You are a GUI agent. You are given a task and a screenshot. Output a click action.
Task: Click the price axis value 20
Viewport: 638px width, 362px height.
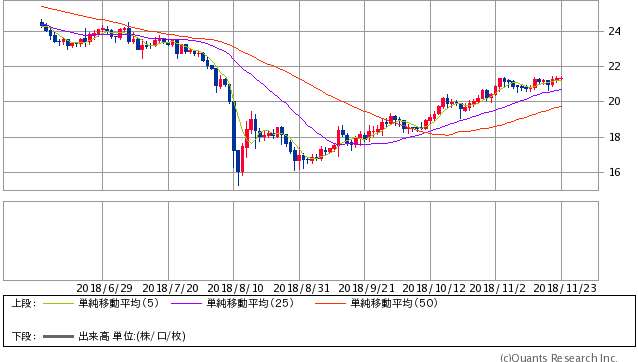pyautogui.click(x=614, y=101)
